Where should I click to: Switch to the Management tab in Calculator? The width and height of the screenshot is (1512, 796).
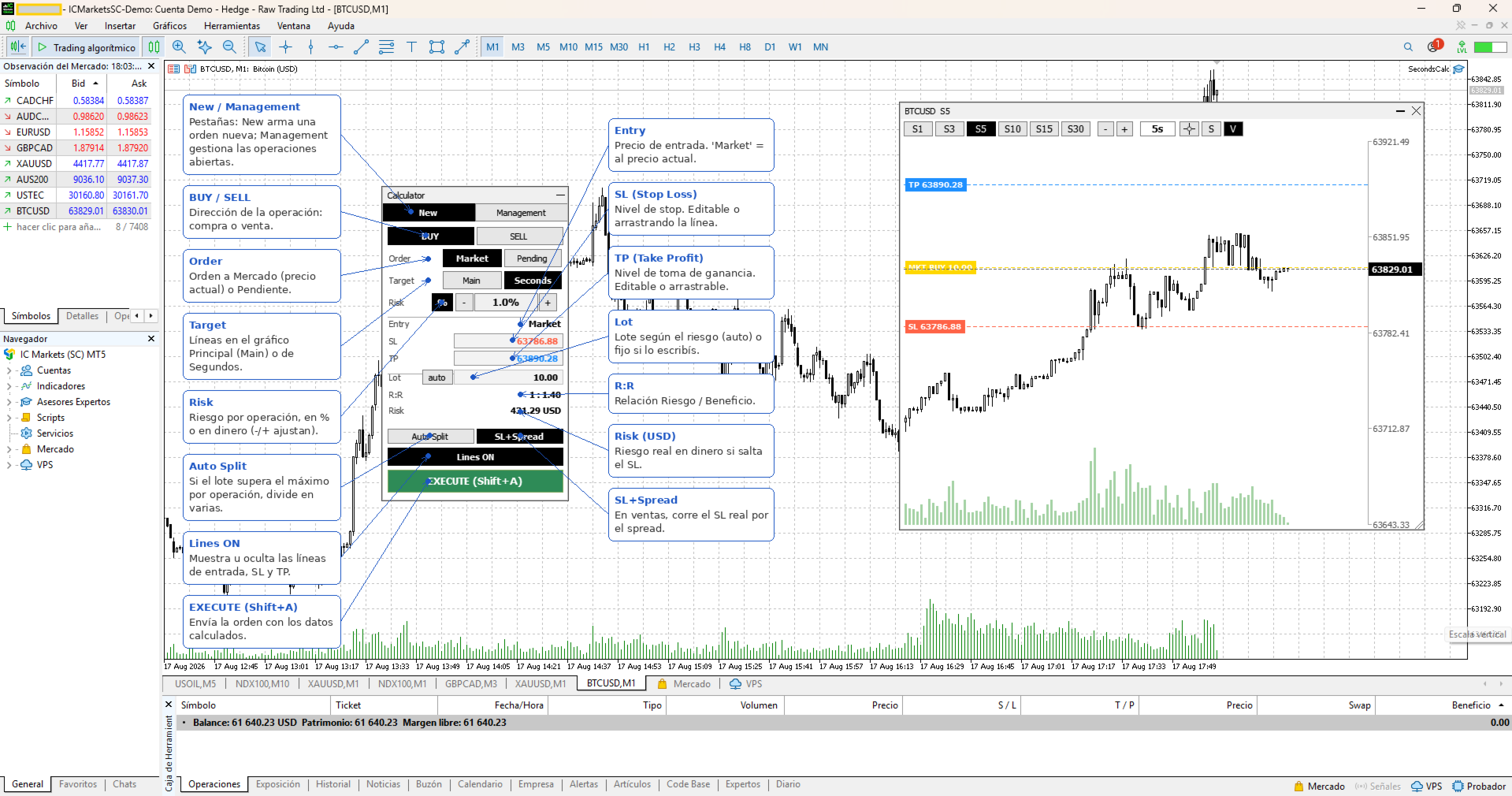point(521,213)
